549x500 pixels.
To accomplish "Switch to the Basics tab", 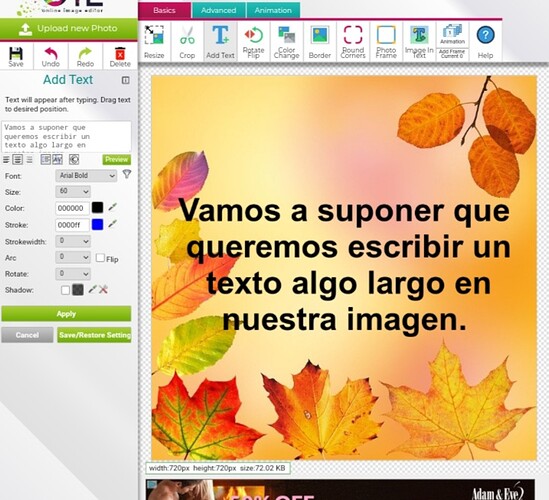I will point(165,10).
